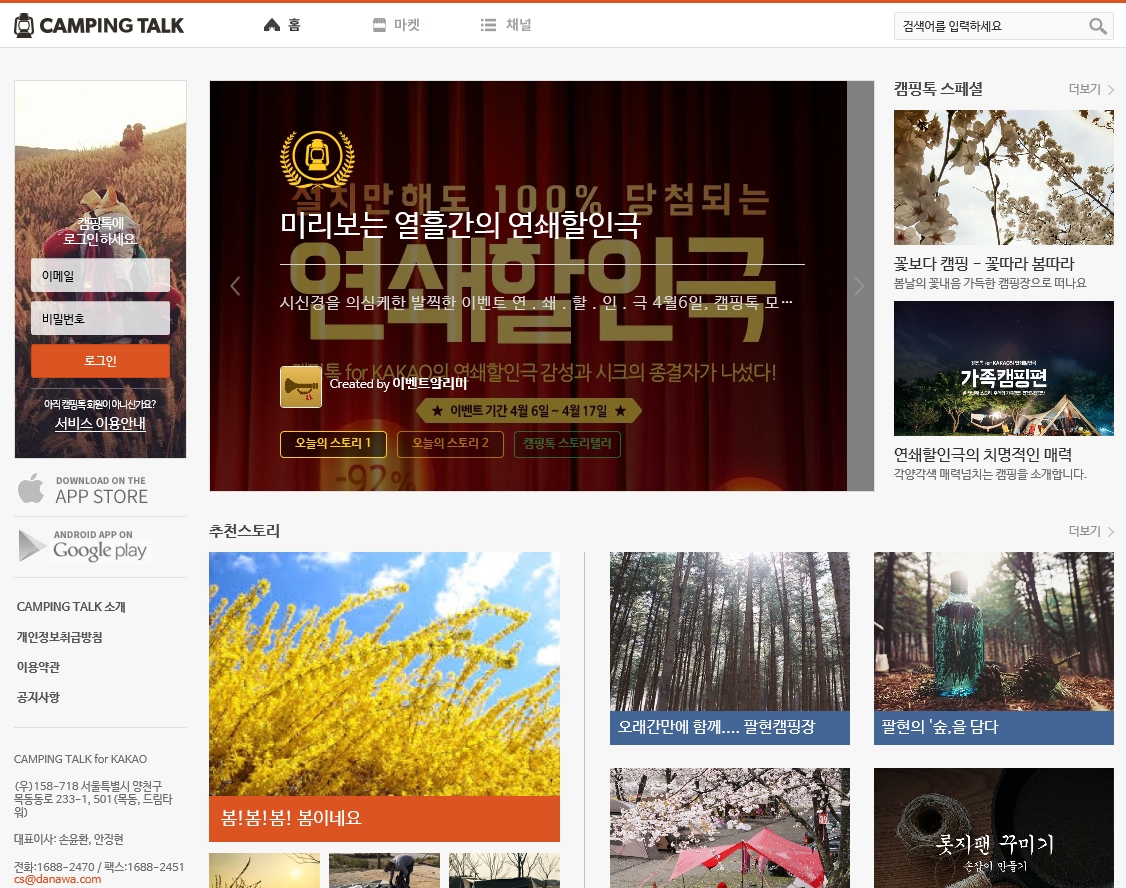1126x888 pixels.
Task: Click the magnifier search icon
Action: (1097, 26)
